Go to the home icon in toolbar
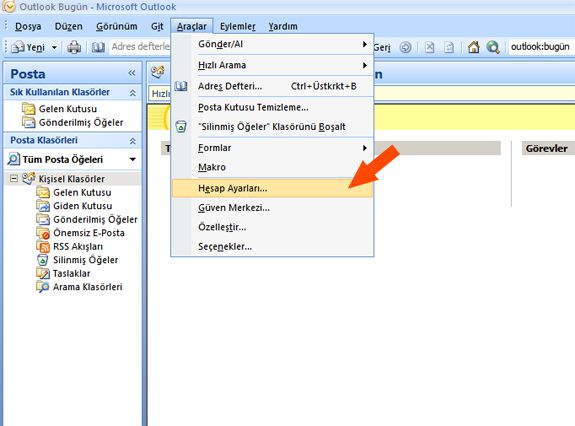The height and width of the screenshot is (426, 575). [473, 47]
